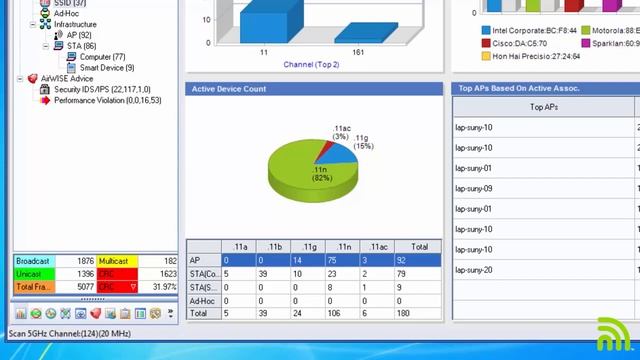Click the Broadcast frame counter label
640x360 pixels.
coord(34,261)
